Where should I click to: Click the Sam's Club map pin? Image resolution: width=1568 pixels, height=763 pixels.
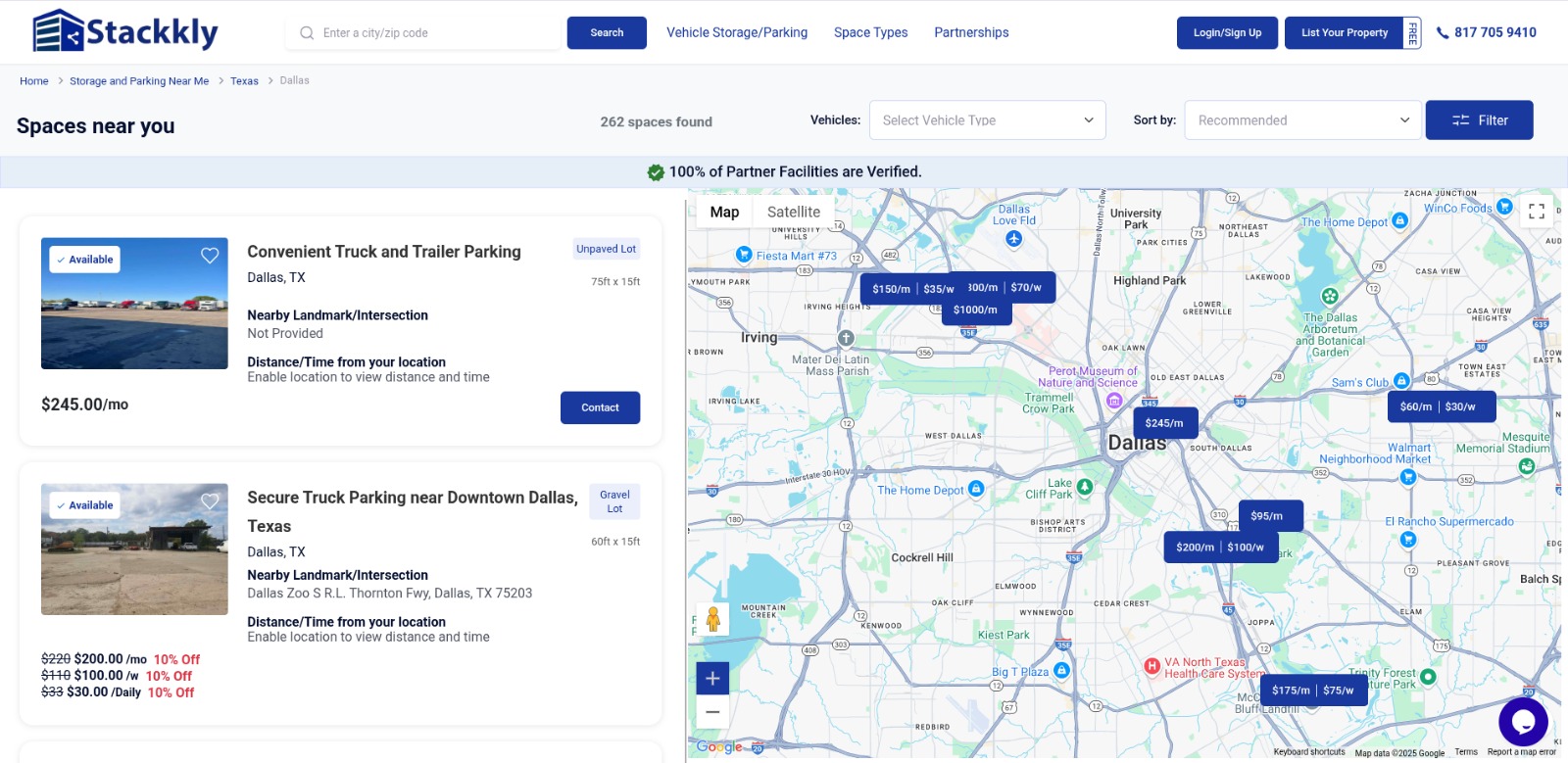1401,381
